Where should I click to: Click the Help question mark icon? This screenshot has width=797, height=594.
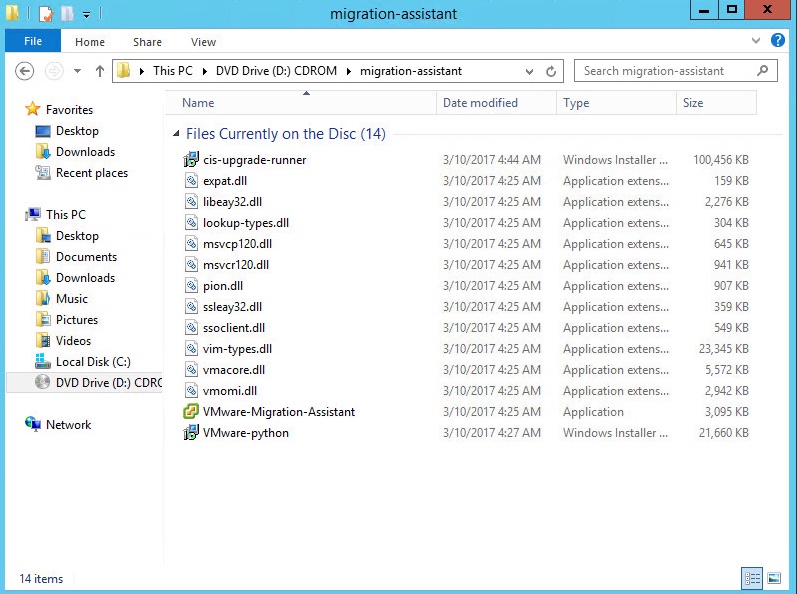tap(778, 41)
